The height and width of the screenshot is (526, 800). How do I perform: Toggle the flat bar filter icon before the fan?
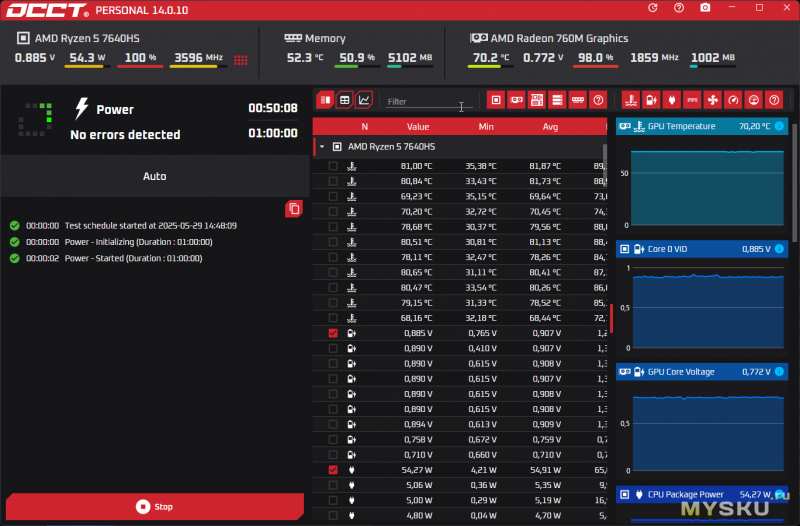click(x=692, y=100)
